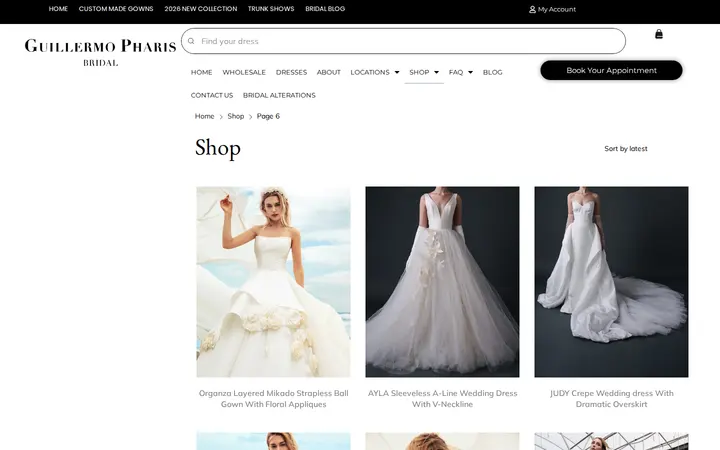This screenshot has height=450, width=720.
Task: Click the Guillermo Pharis Bridal logo
Action: (101, 52)
